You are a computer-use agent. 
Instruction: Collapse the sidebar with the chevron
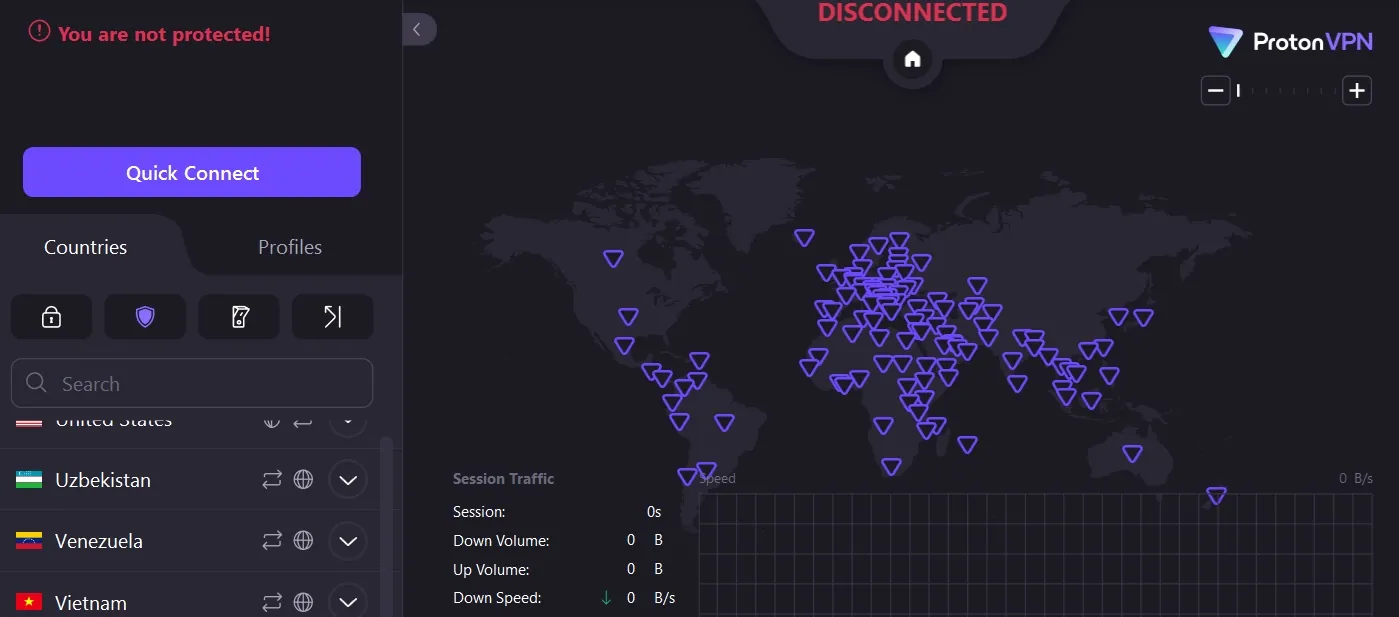point(419,29)
